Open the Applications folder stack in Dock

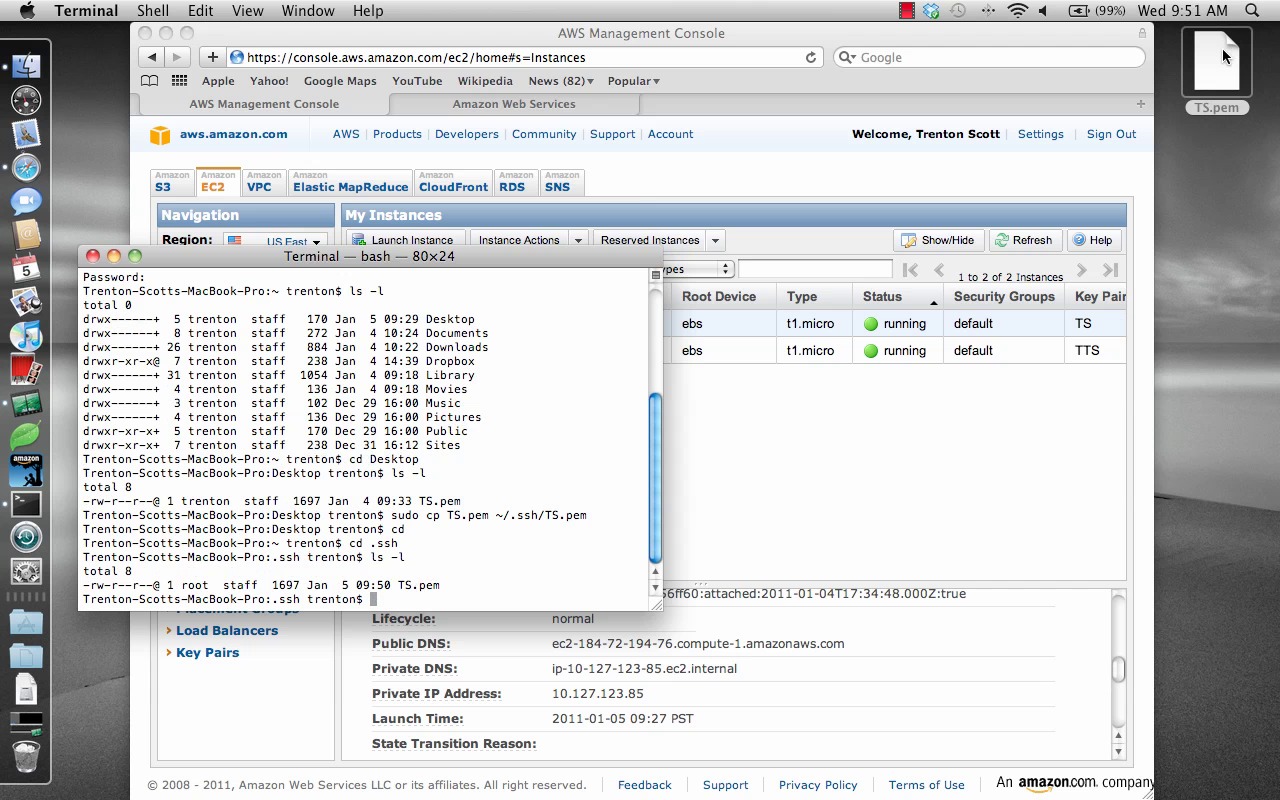tap(26, 622)
